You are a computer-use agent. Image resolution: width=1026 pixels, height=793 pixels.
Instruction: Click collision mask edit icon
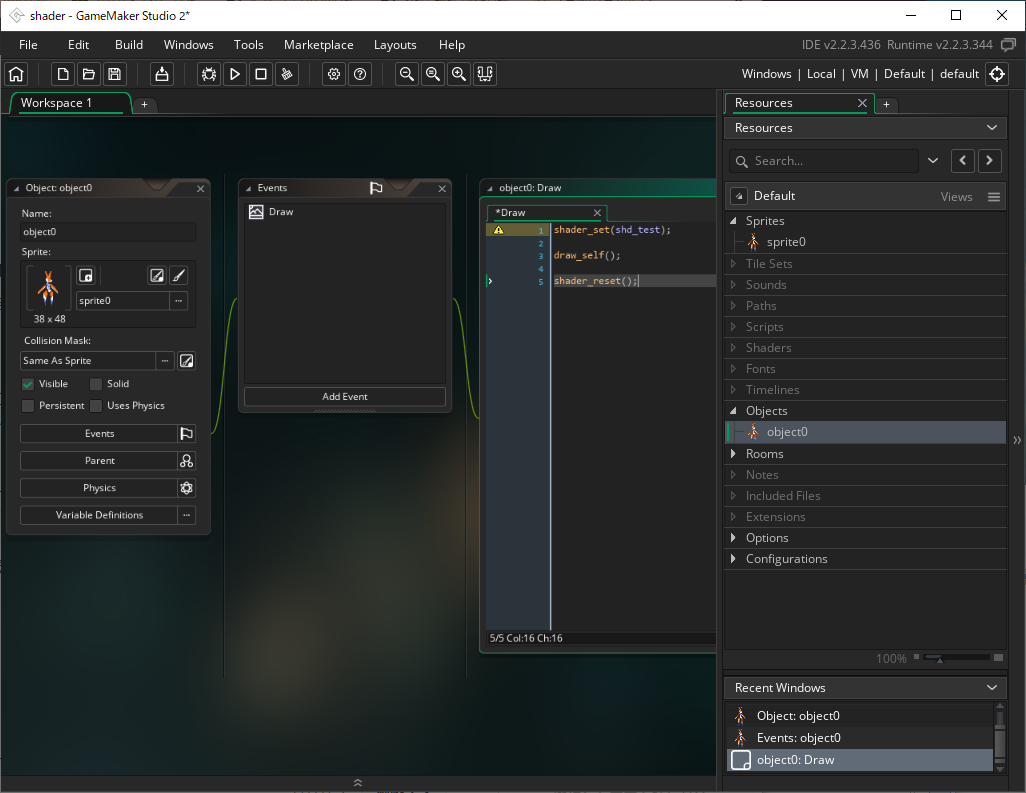pos(186,361)
